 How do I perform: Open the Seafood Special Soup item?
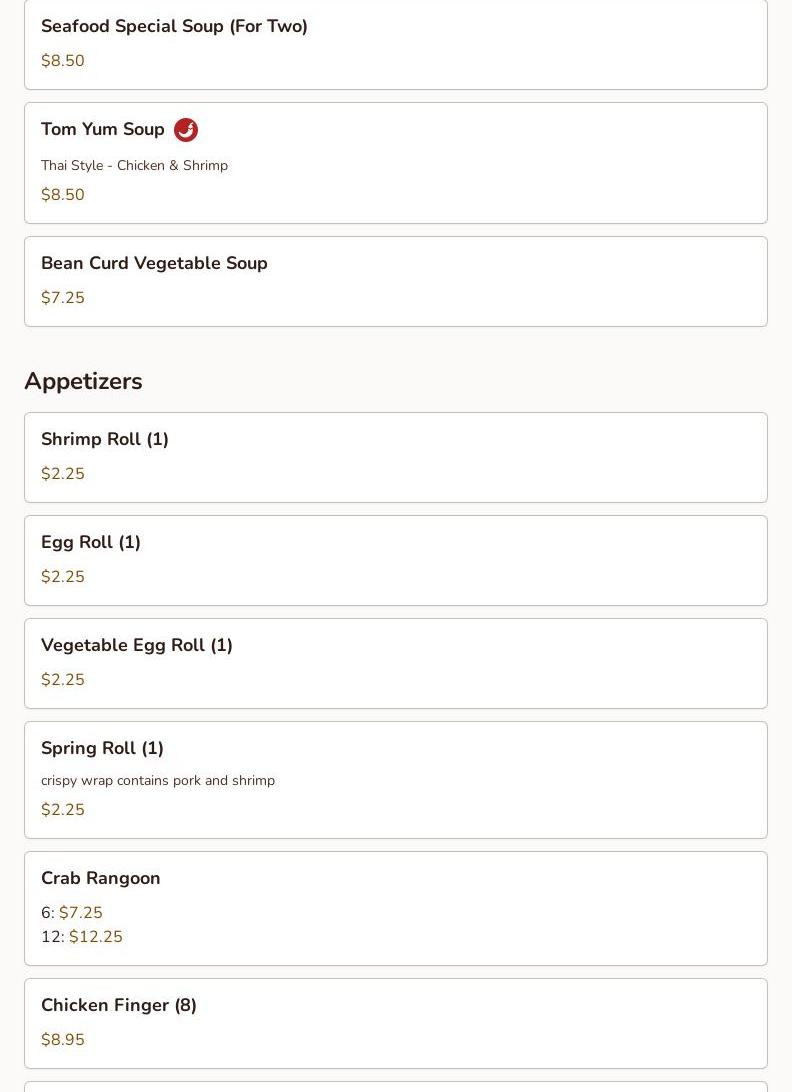(174, 27)
